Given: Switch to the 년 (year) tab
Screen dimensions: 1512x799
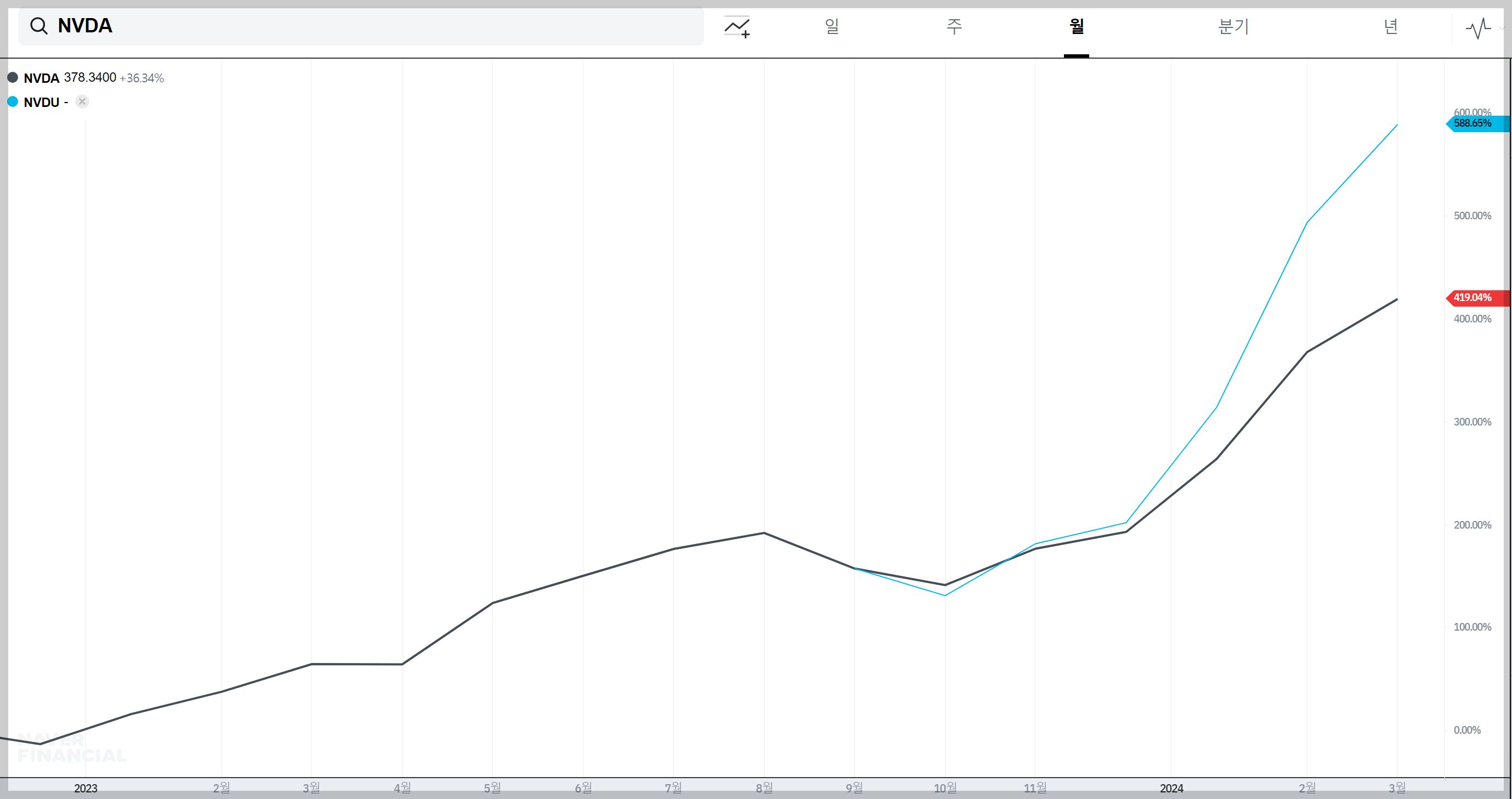Looking at the screenshot, I should click(x=1390, y=26).
